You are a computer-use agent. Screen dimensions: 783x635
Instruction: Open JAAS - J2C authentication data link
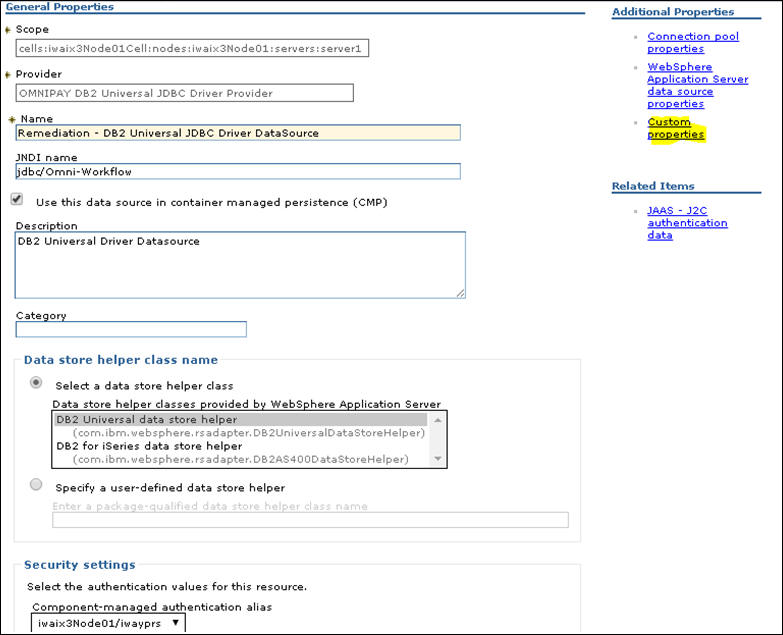click(x=687, y=223)
